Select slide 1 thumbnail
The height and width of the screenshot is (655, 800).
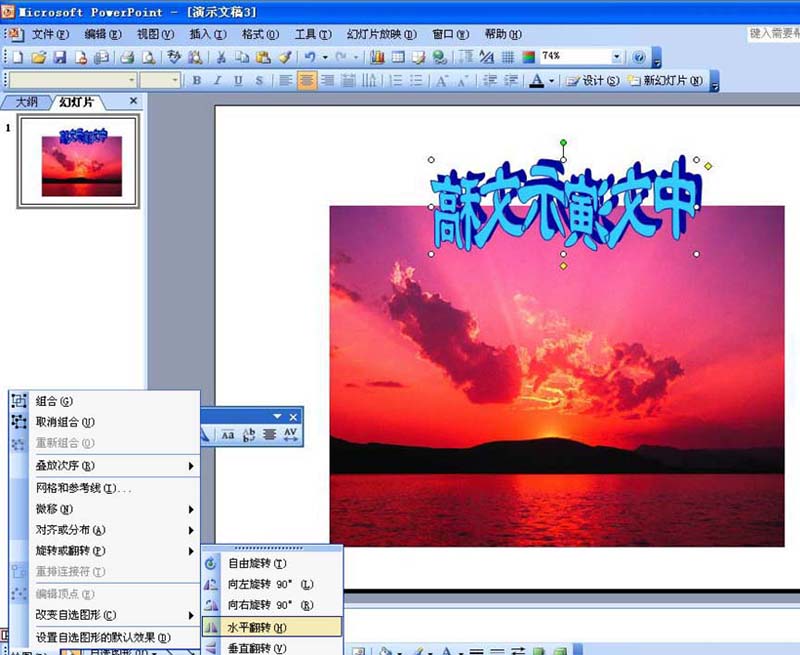point(79,161)
